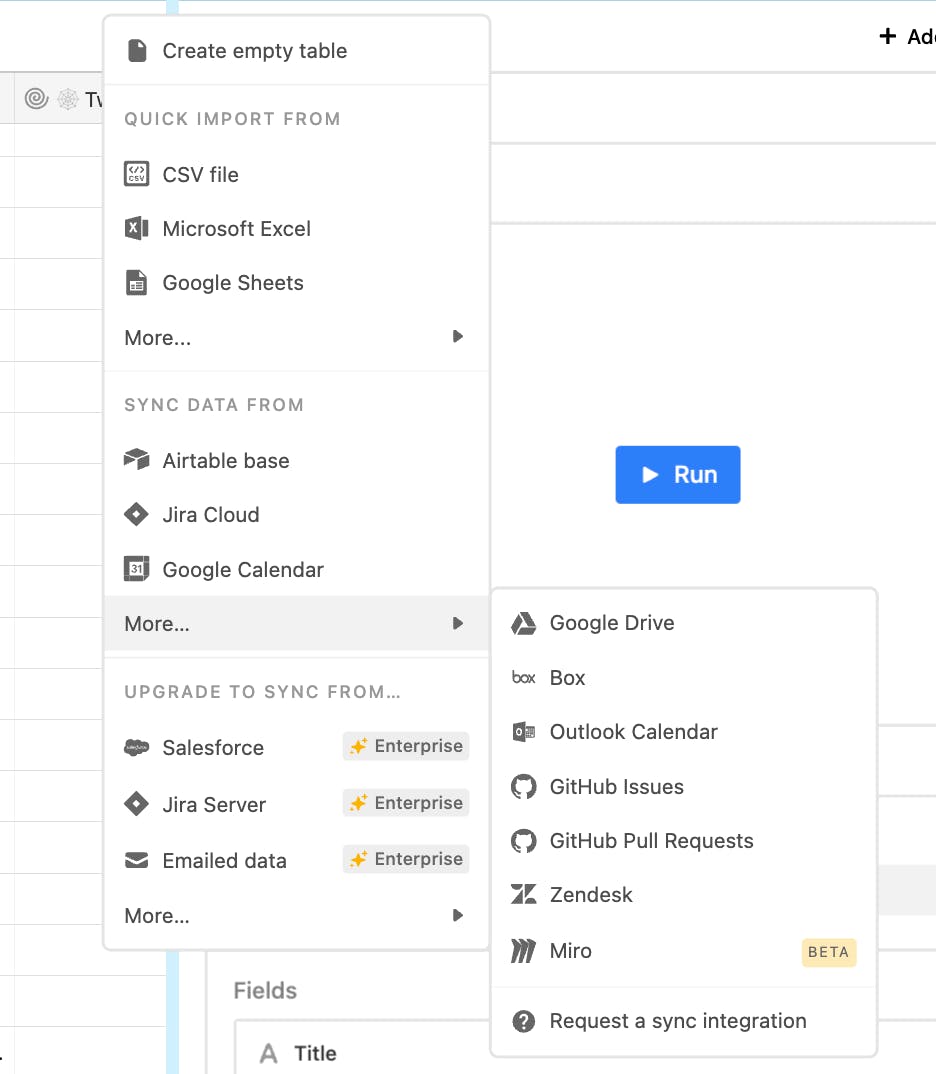Click the plus Add icon at top right
The height and width of the screenshot is (1074, 936).
(887, 36)
